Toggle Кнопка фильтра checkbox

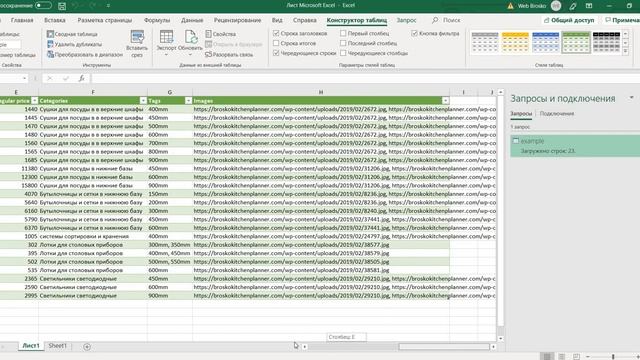coord(415,33)
